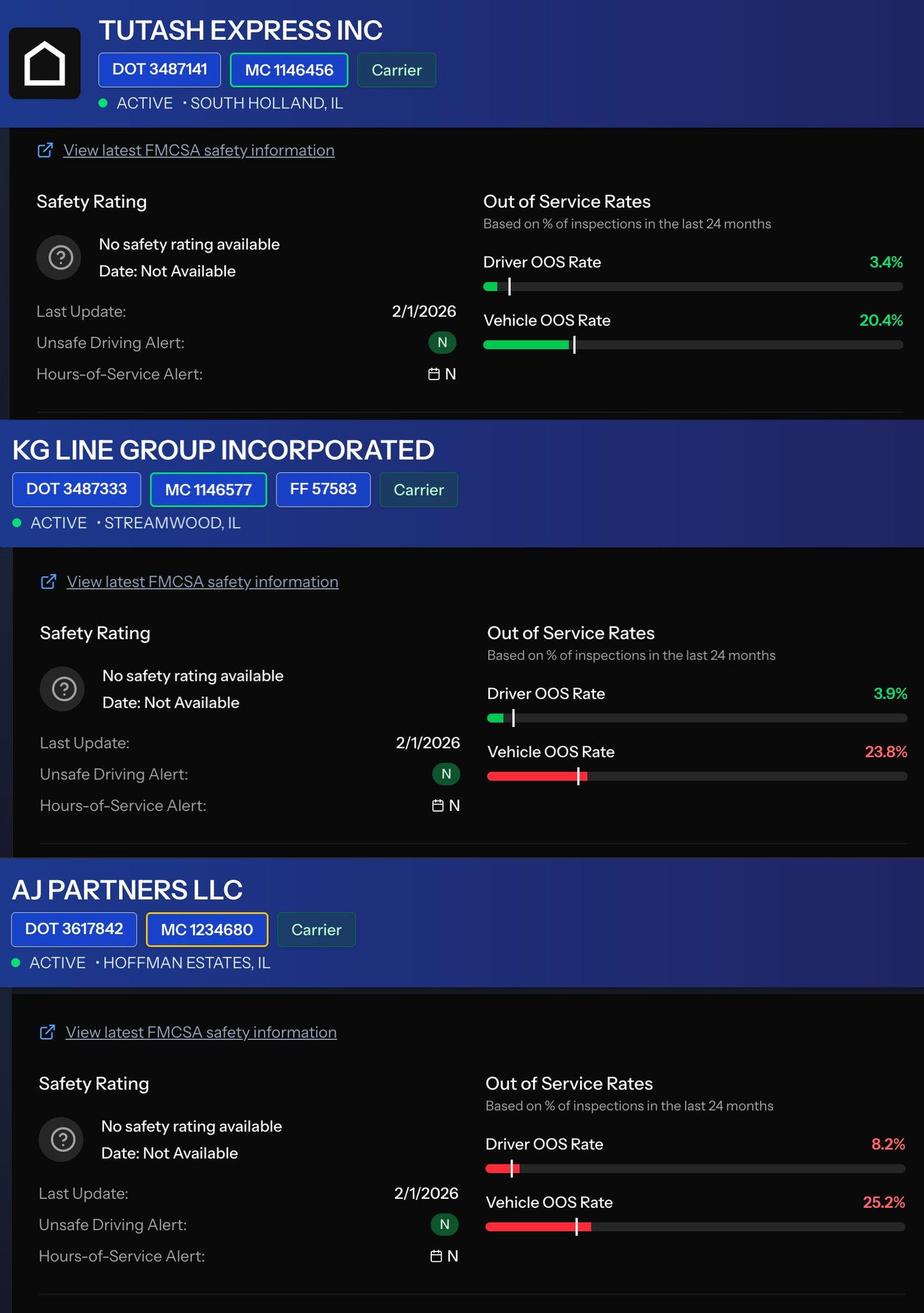
Task: Click calendar icon in AJ Partners Hours-of-Service row
Action: 436,1256
